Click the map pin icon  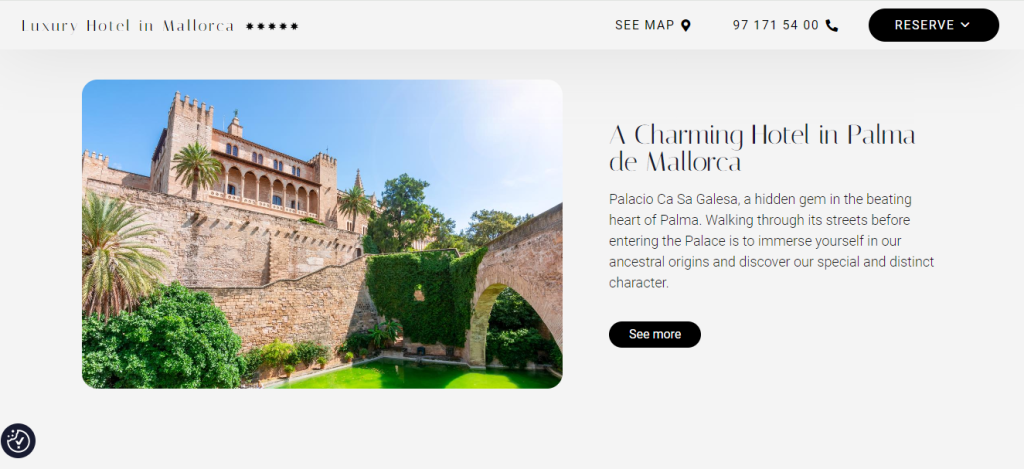point(686,25)
